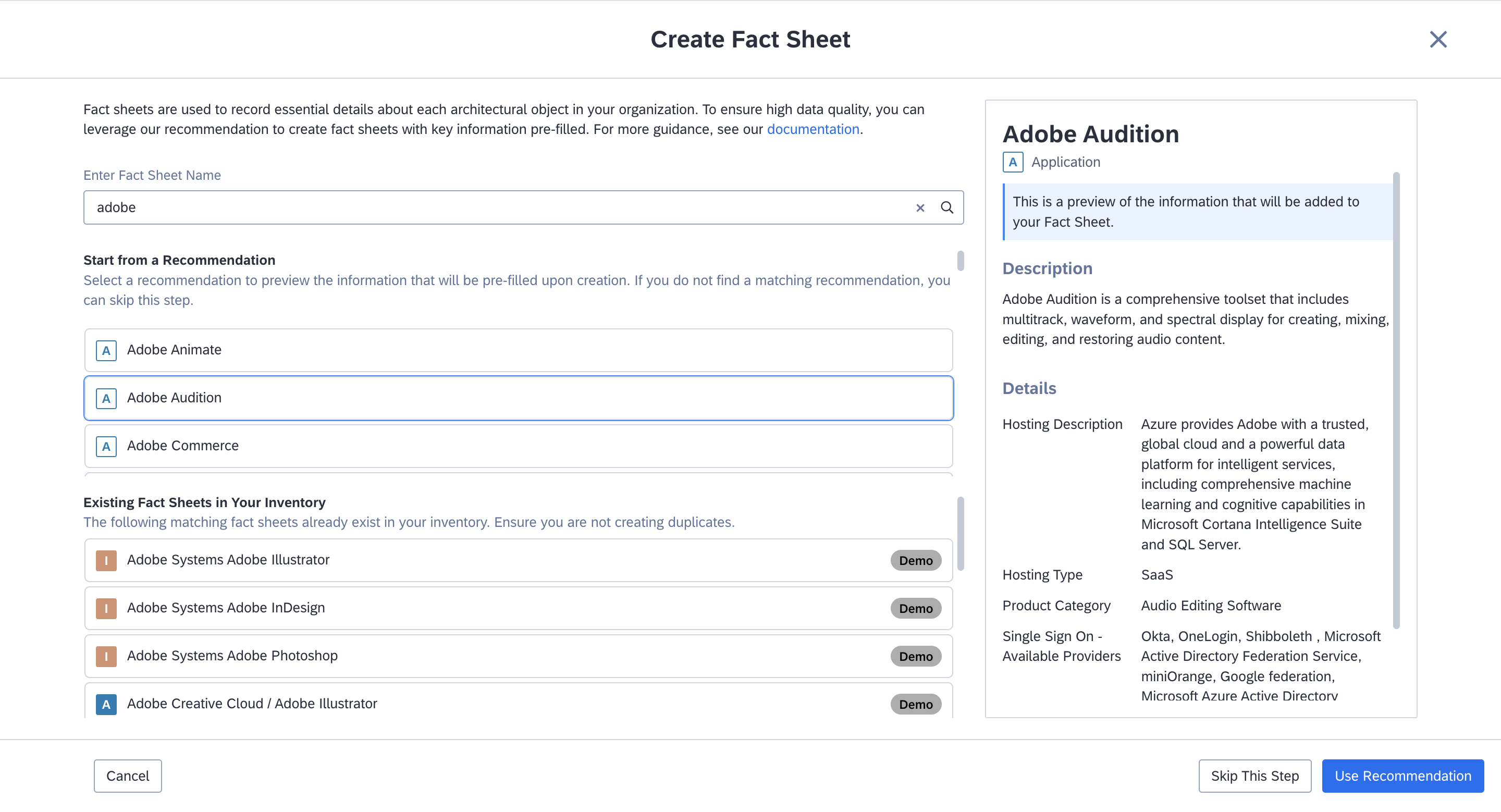This screenshot has width=1501, height=812.
Task: Click Adobe Systems Adobe Photoshop's I icon
Action: [106, 656]
